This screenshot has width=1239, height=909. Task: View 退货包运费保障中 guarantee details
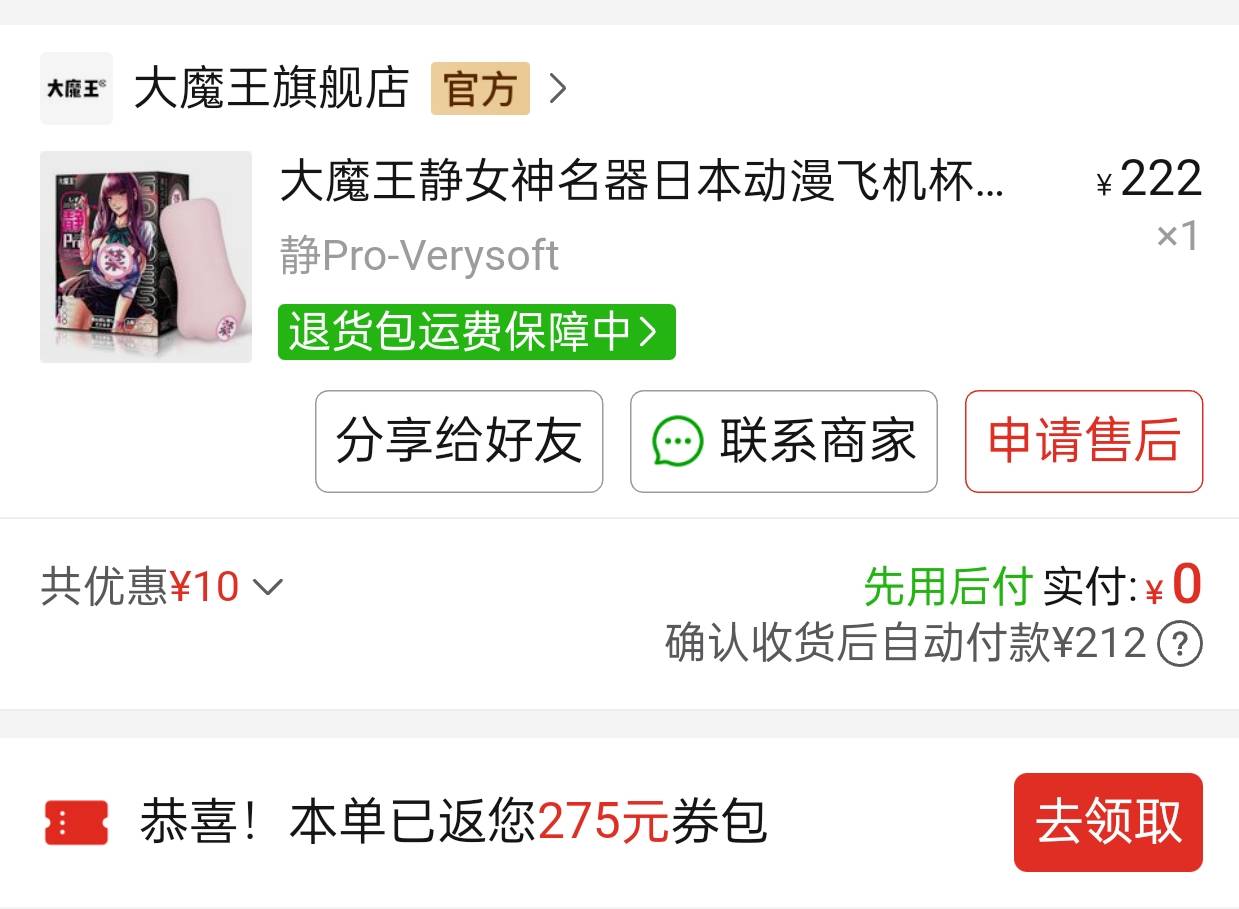tap(477, 332)
